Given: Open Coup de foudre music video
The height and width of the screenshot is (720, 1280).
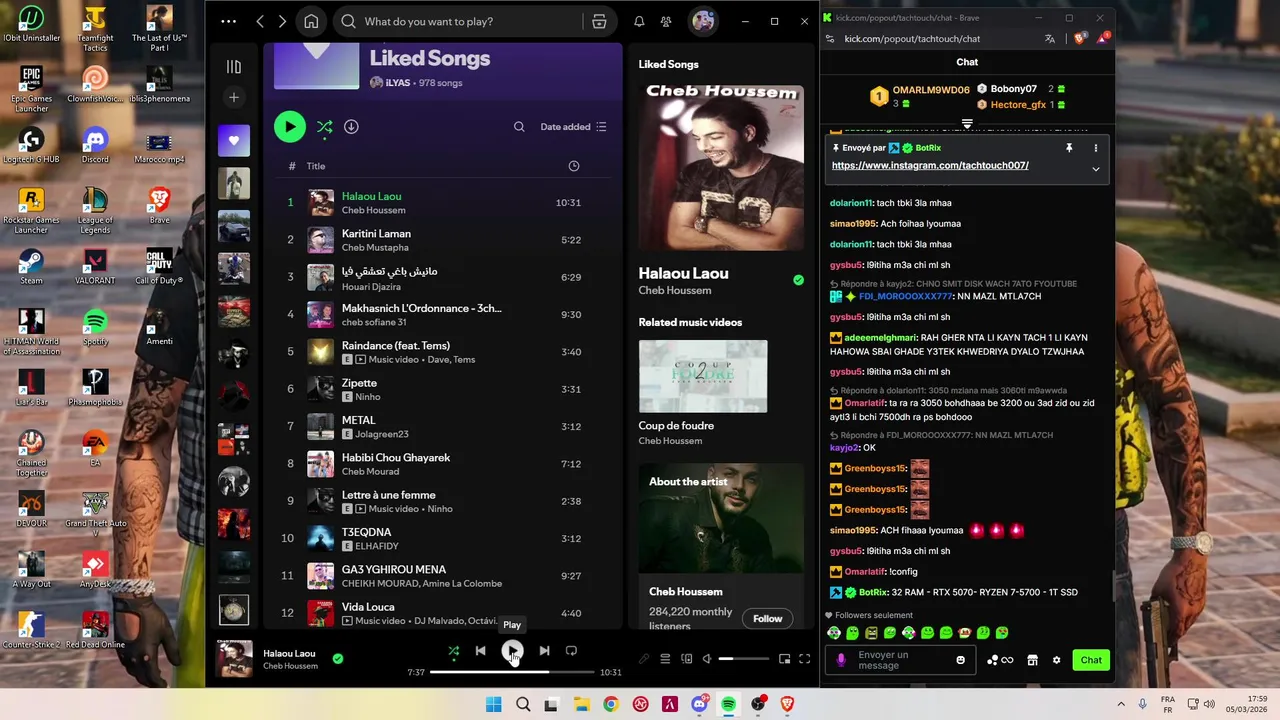Looking at the screenshot, I should tap(703, 377).
